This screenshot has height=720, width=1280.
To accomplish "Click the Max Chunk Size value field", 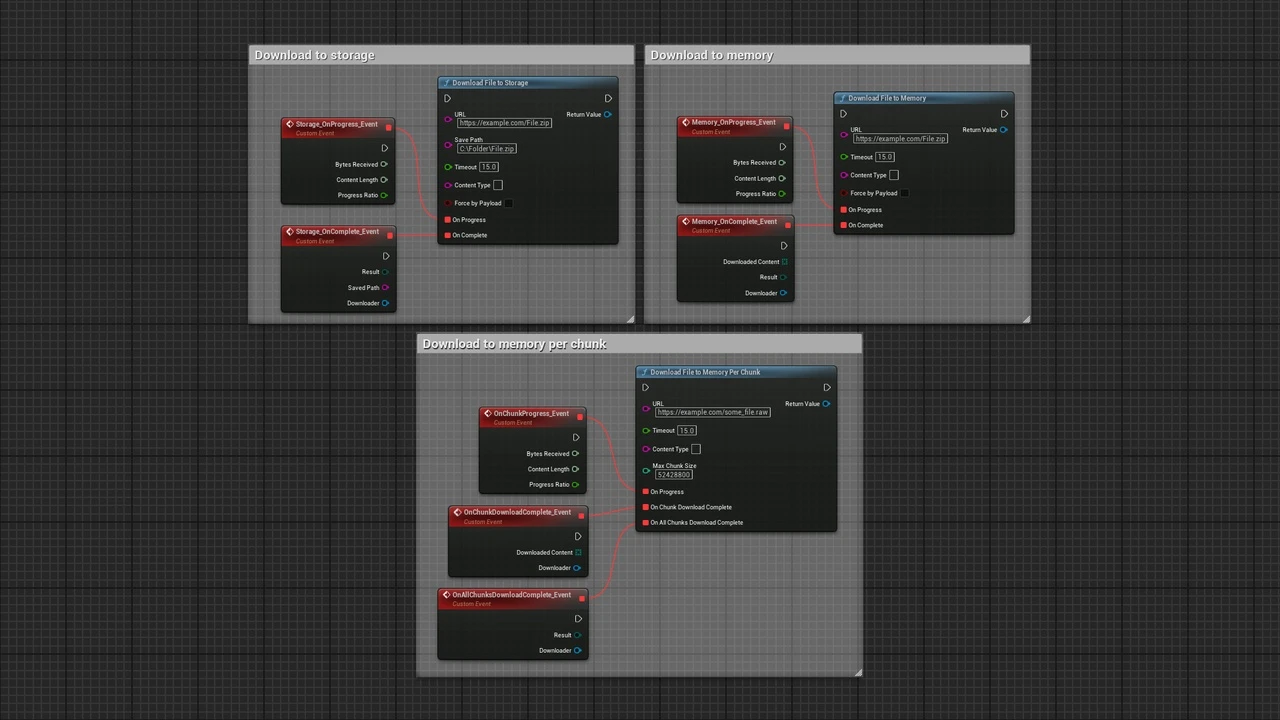I will [x=674, y=475].
